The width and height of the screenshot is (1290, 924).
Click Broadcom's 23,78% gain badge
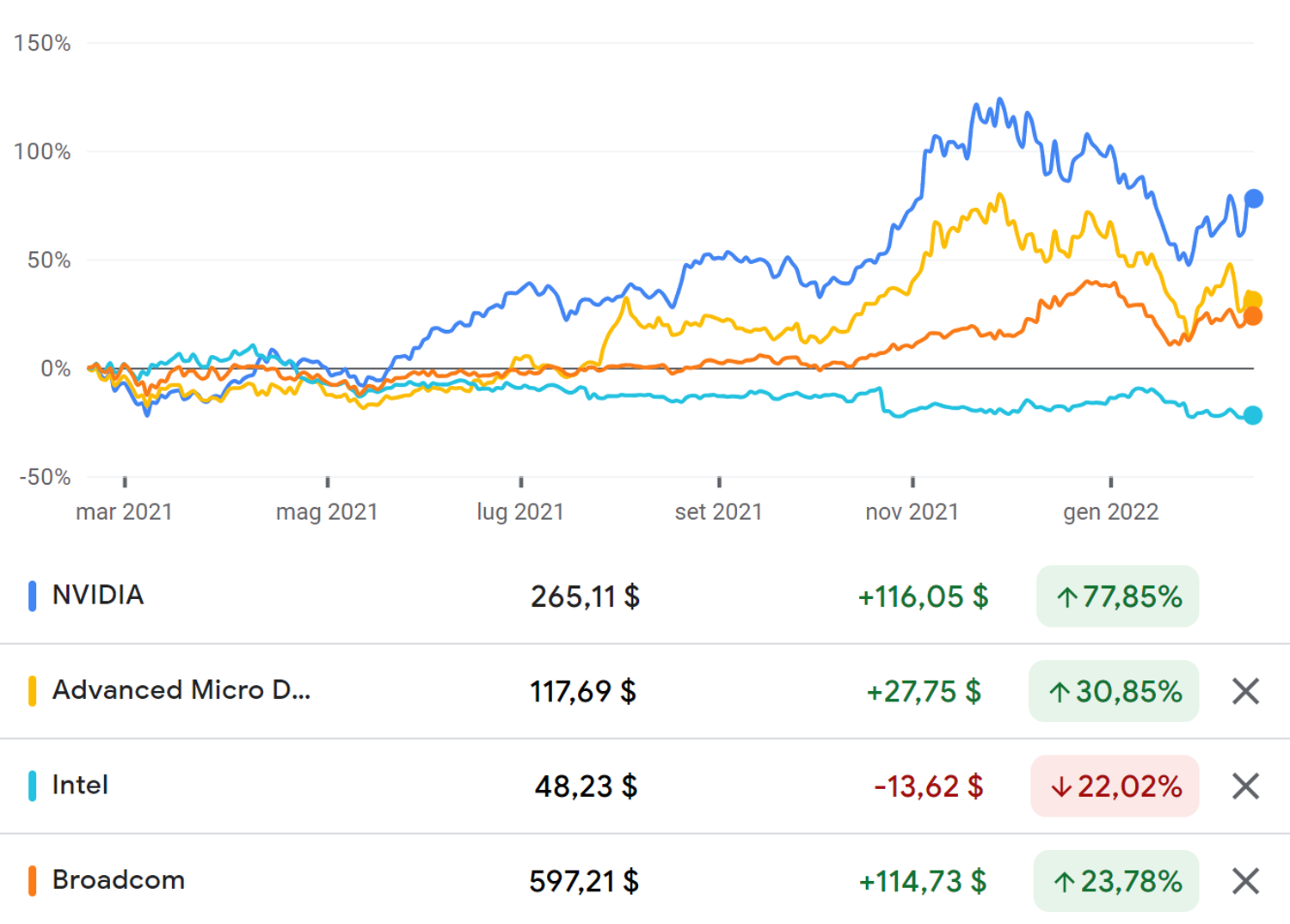point(1116,881)
